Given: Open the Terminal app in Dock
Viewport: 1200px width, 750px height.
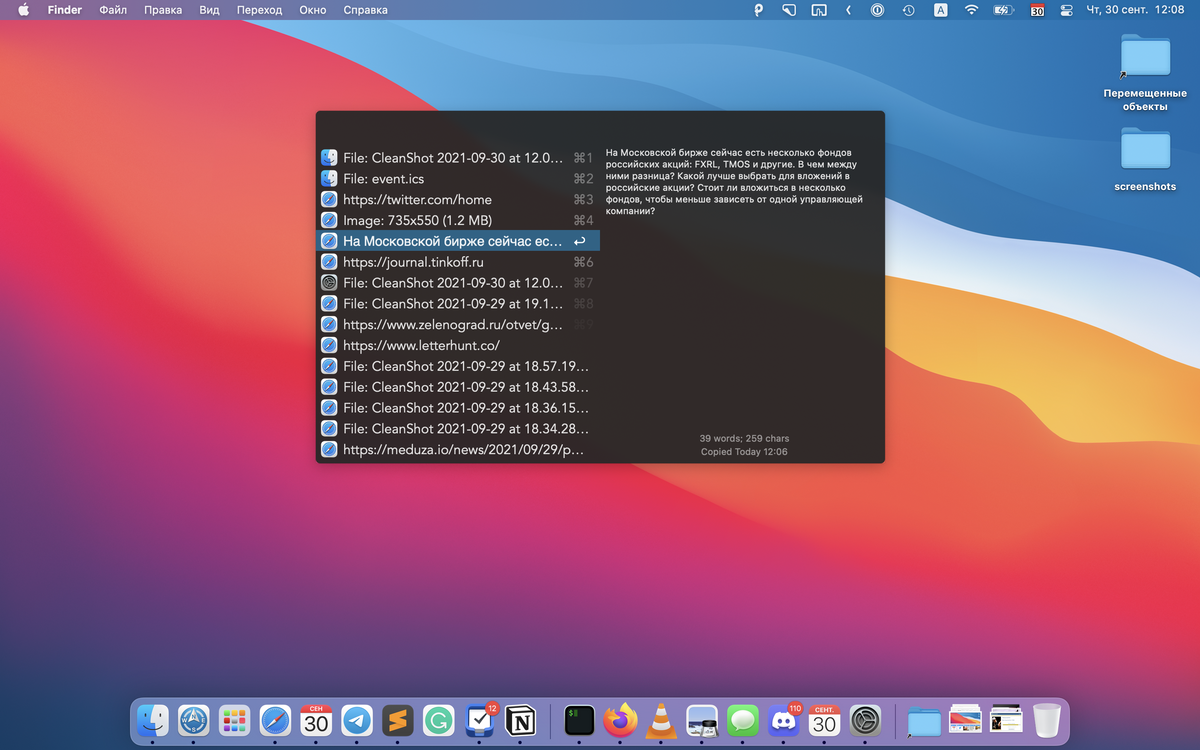Looking at the screenshot, I should coord(579,720).
